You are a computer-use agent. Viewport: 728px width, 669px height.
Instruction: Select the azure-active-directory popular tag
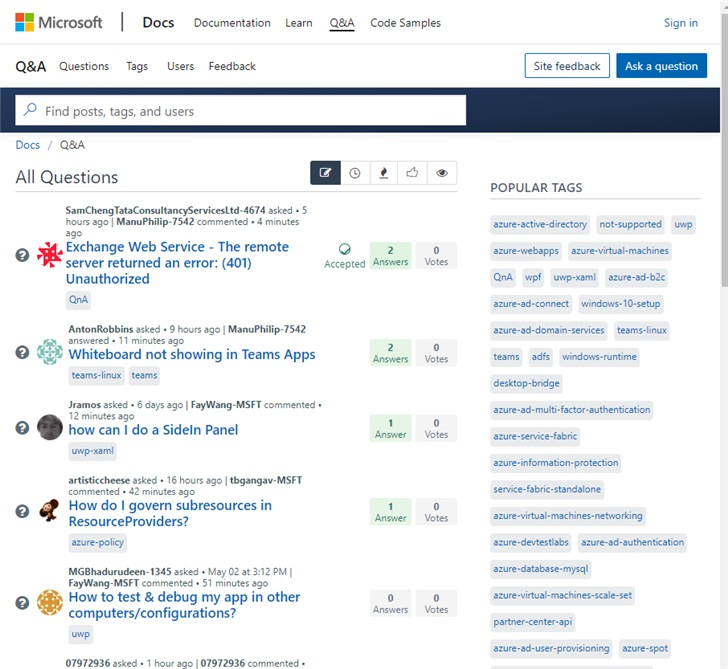pos(540,225)
